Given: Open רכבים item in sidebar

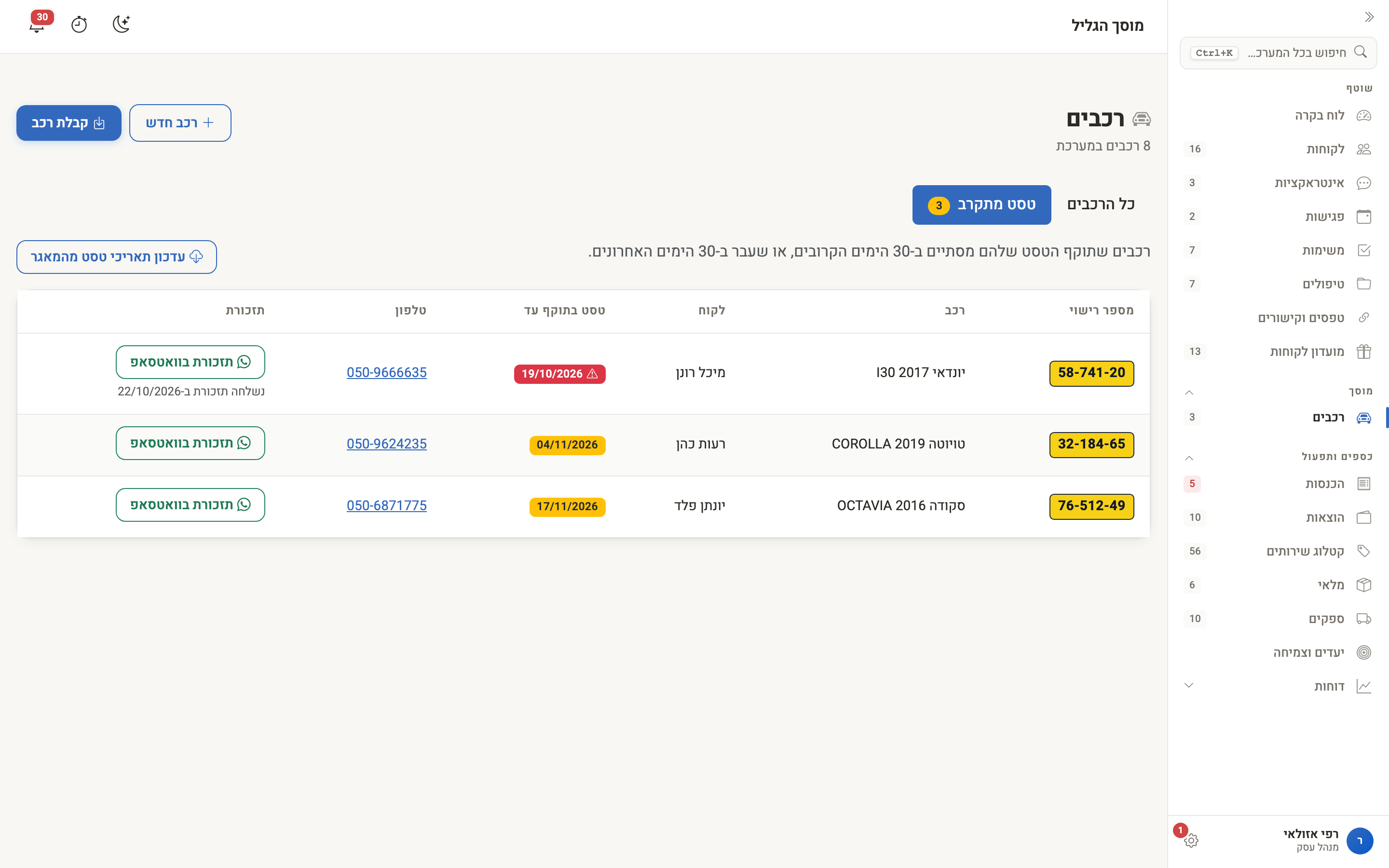Looking at the screenshot, I should click(x=1278, y=417).
